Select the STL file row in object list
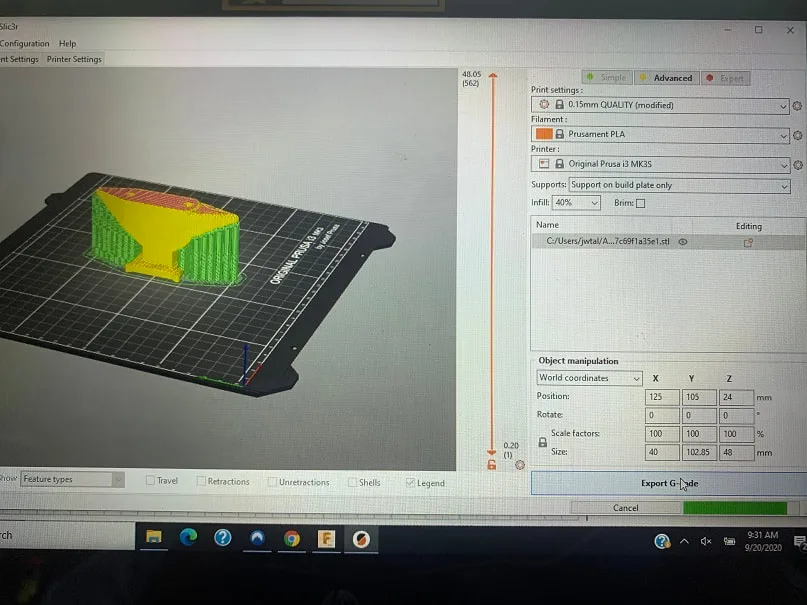Screen dimensions: 807x605 pos(668,242)
